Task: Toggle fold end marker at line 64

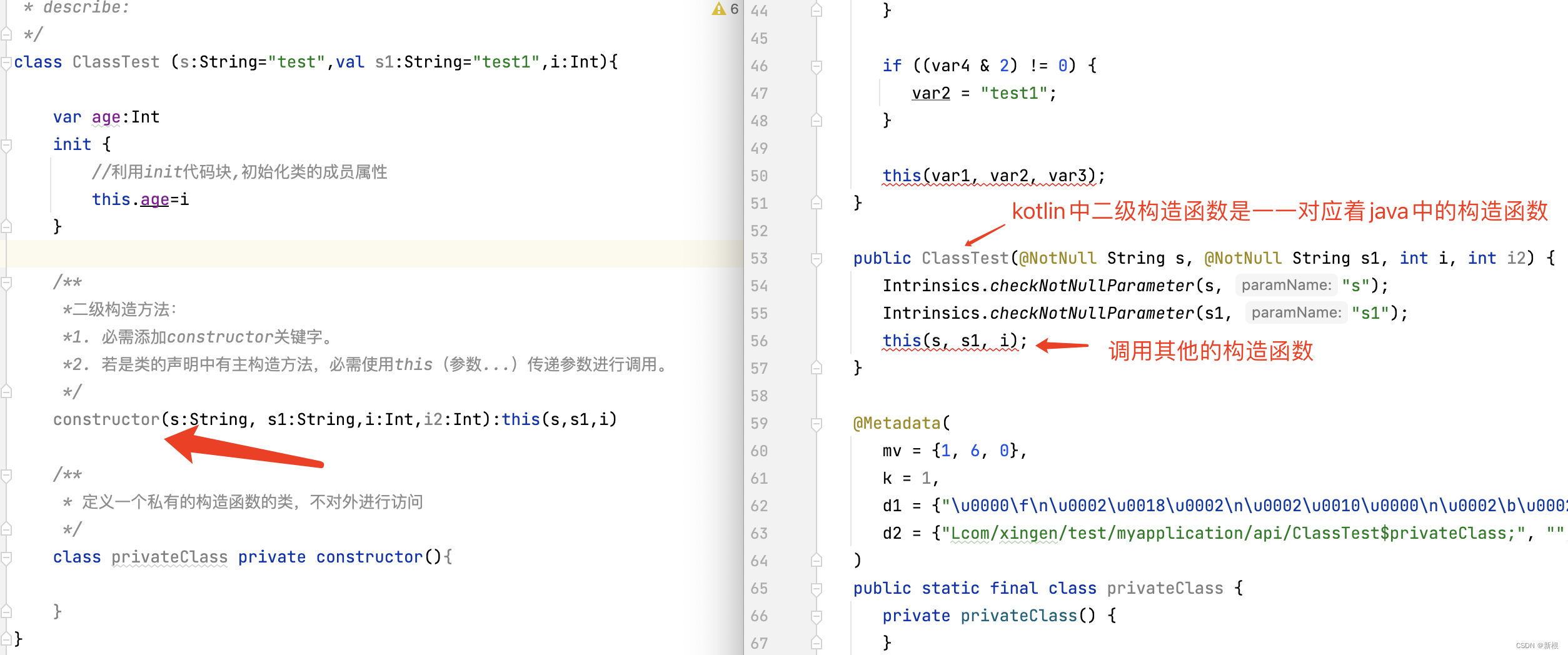Action: pos(816,560)
